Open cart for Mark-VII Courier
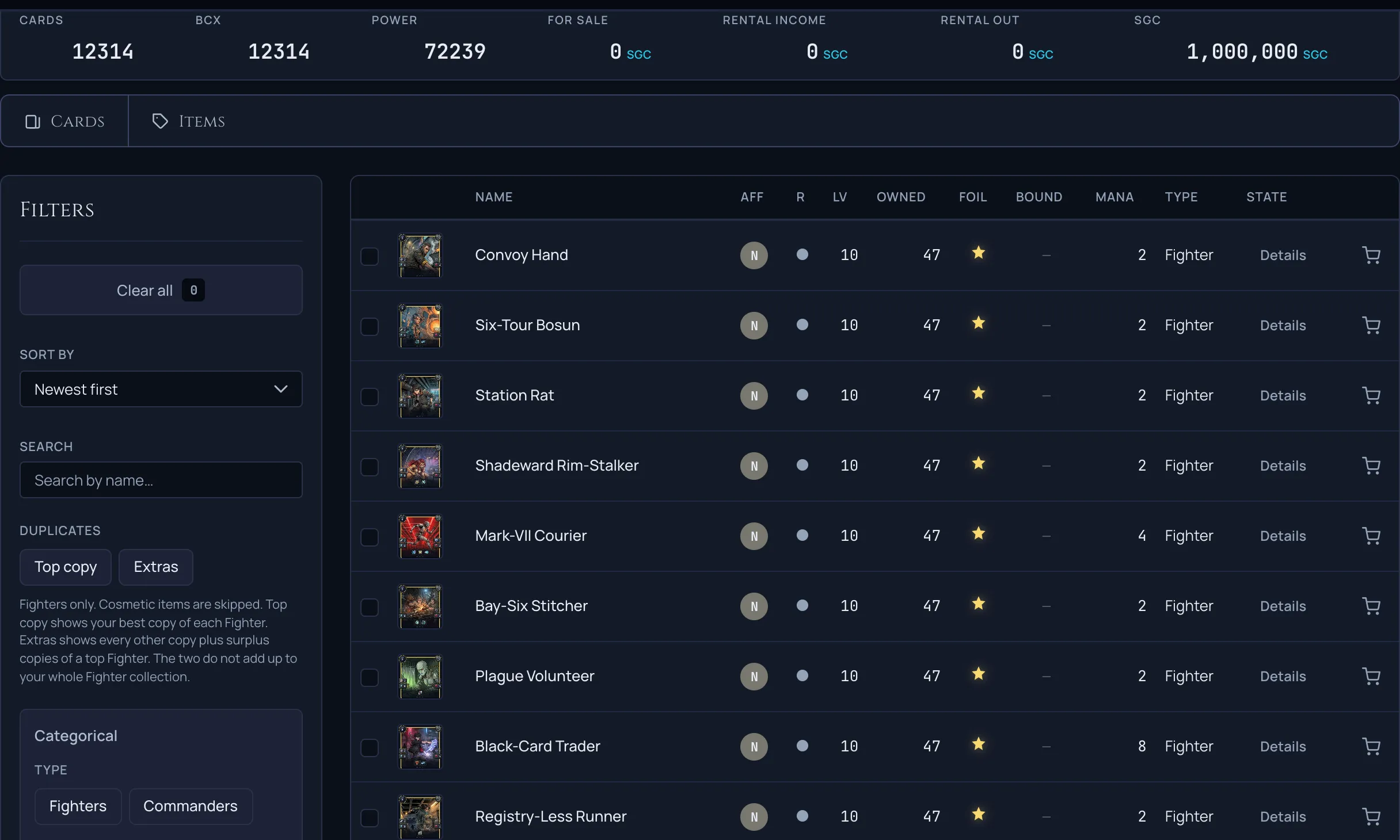The width and height of the screenshot is (1400, 840). point(1371,536)
